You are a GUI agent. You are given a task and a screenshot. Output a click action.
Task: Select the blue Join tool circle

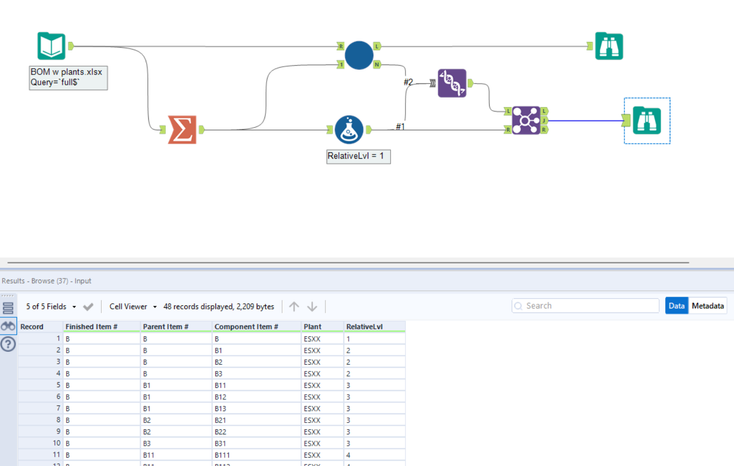coord(359,55)
